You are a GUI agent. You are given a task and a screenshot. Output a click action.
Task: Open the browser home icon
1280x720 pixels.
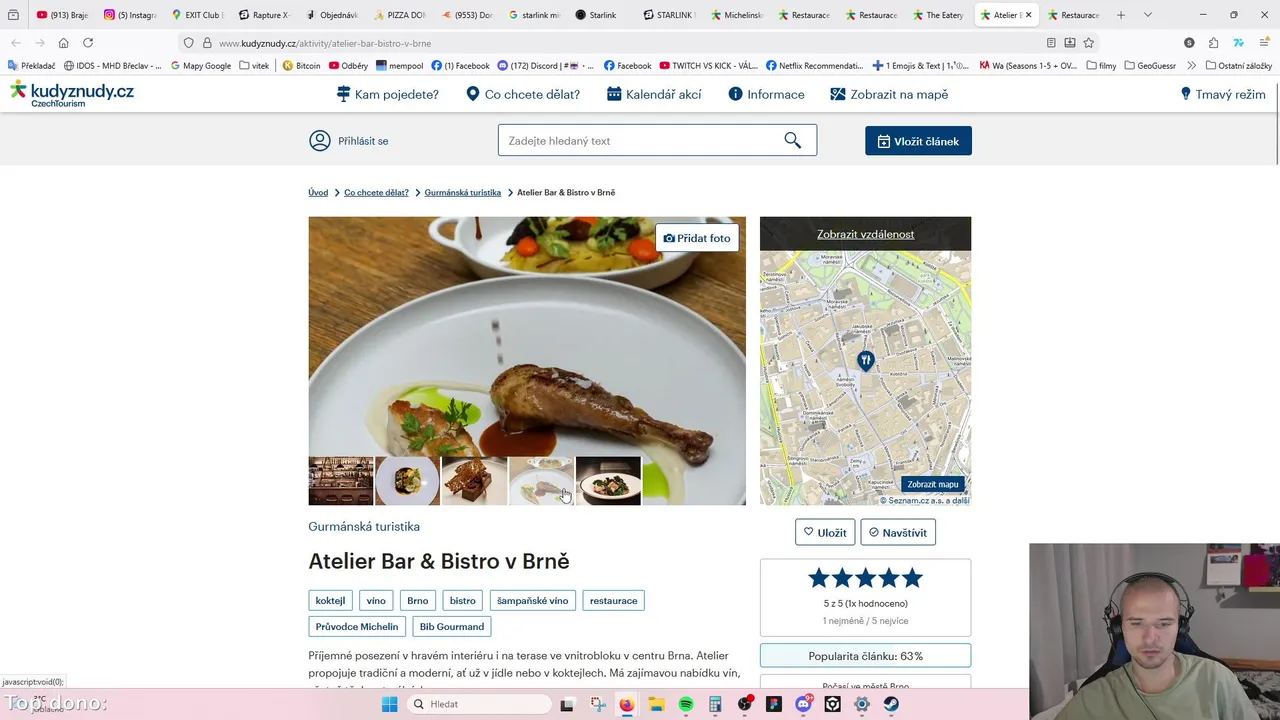pos(63,43)
